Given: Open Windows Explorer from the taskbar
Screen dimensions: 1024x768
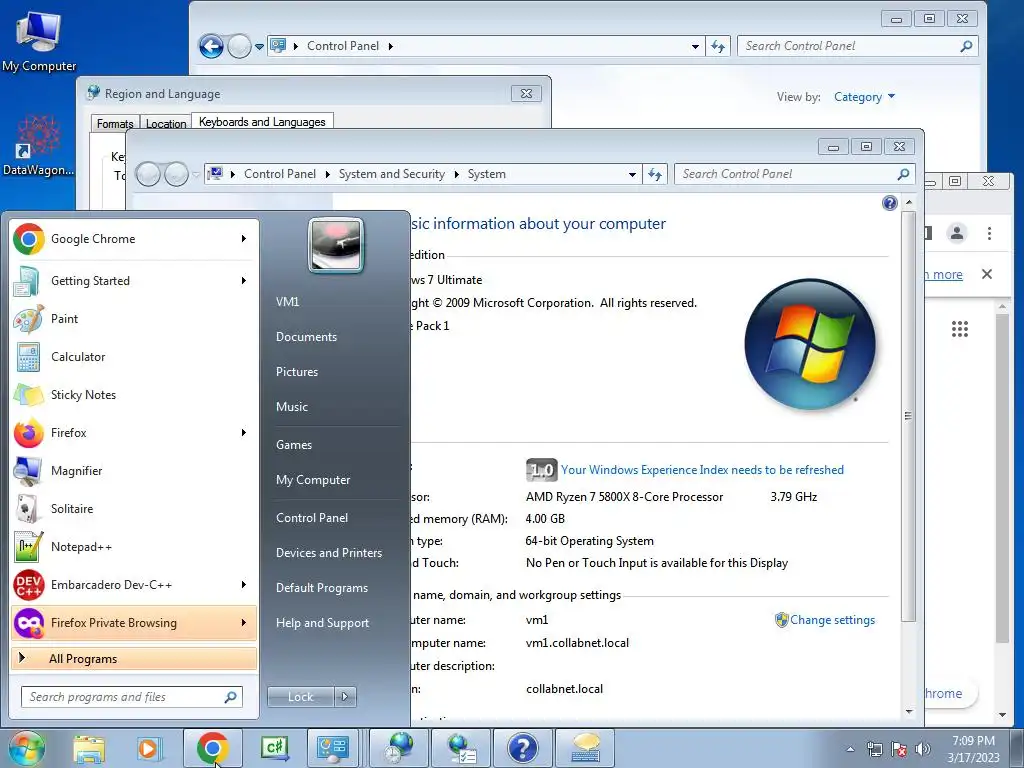Looking at the screenshot, I should click(89, 748).
